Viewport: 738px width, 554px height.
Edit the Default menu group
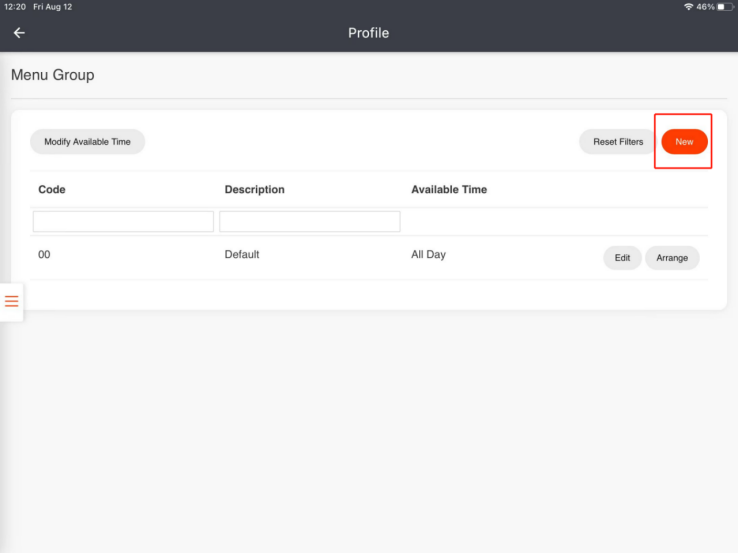(622, 258)
